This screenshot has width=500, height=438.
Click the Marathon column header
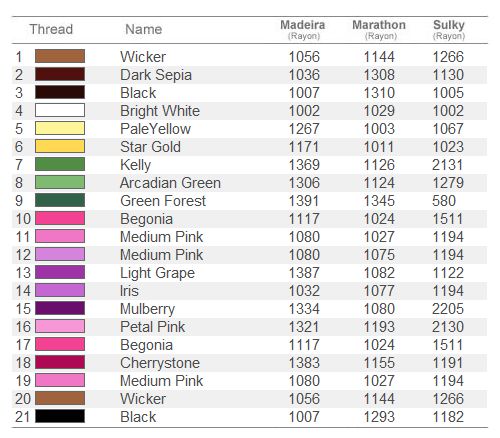point(379,30)
